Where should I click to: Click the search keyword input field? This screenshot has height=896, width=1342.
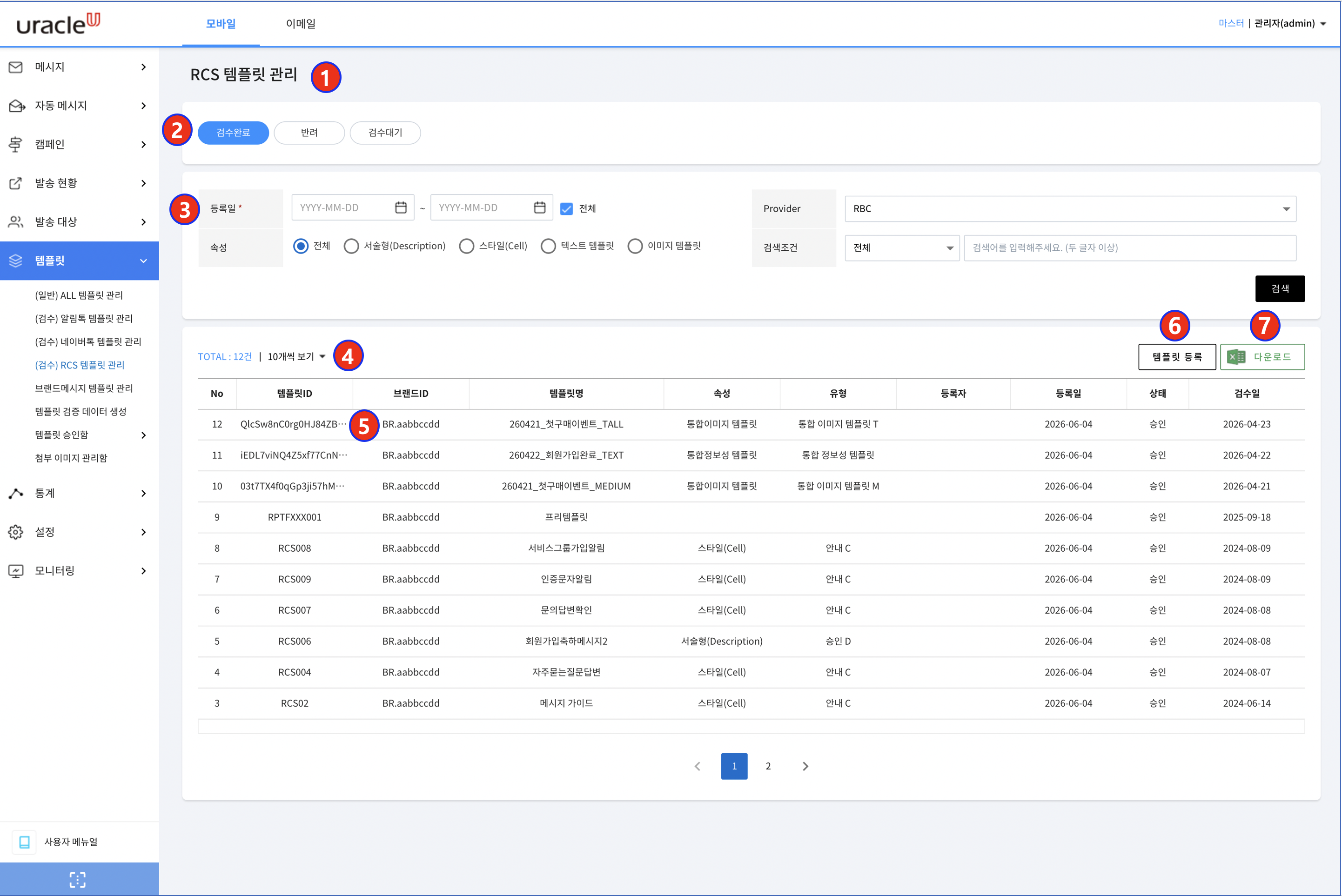coord(1130,248)
